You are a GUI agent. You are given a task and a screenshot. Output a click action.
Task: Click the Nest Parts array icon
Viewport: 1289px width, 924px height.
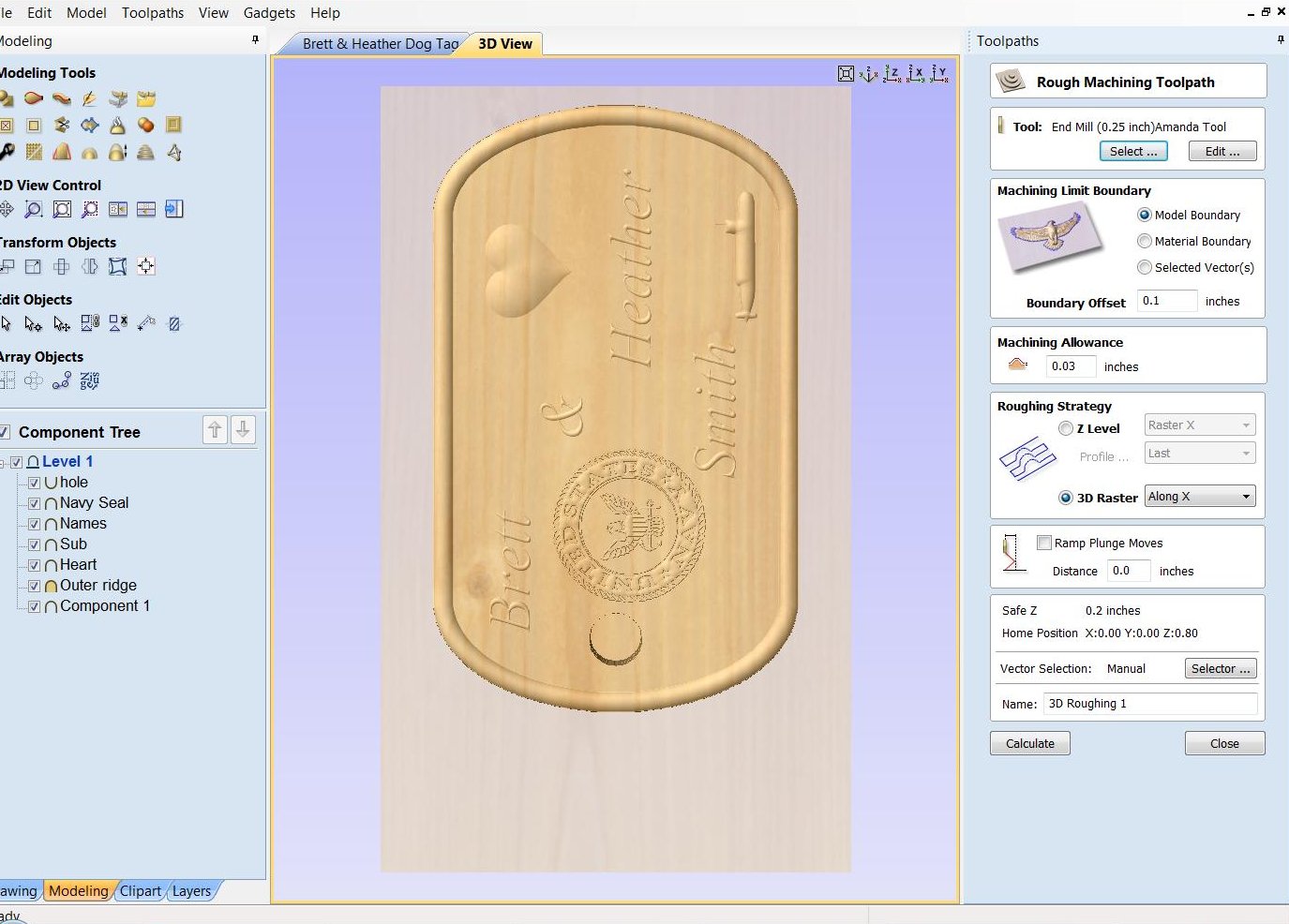[90, 380]
